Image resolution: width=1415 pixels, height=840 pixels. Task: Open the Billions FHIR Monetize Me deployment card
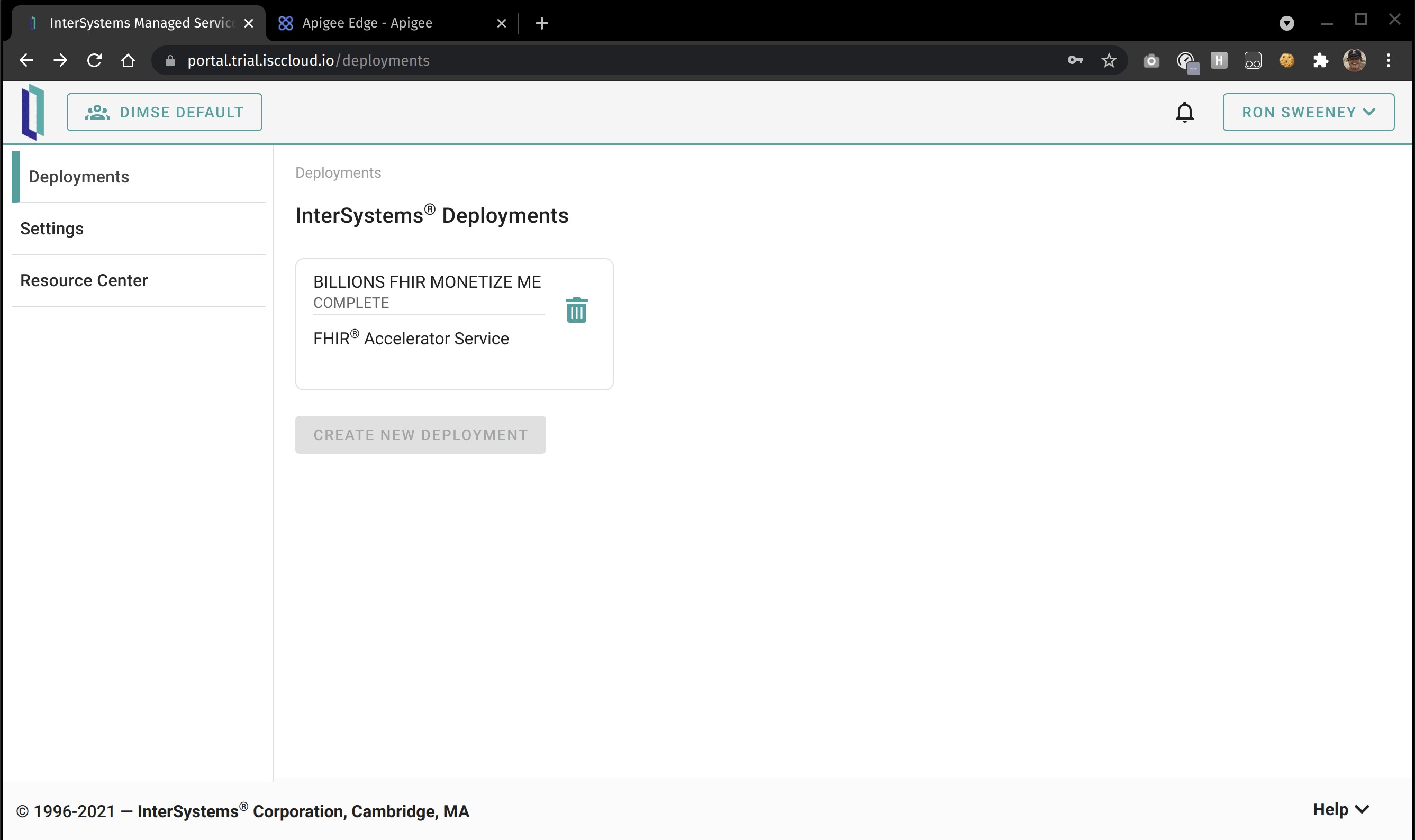coord(427,282)
